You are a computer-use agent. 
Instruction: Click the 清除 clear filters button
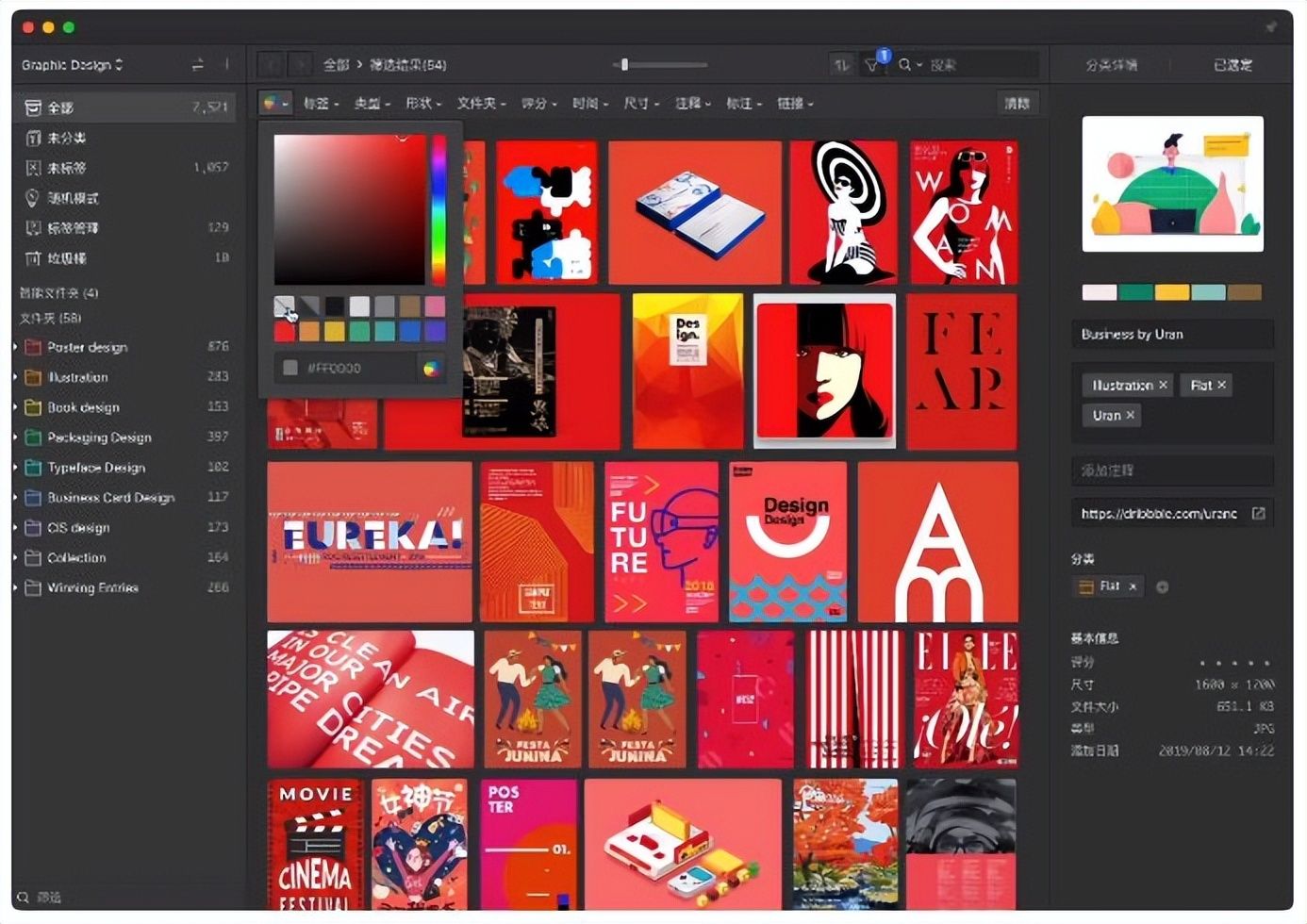1017,104
